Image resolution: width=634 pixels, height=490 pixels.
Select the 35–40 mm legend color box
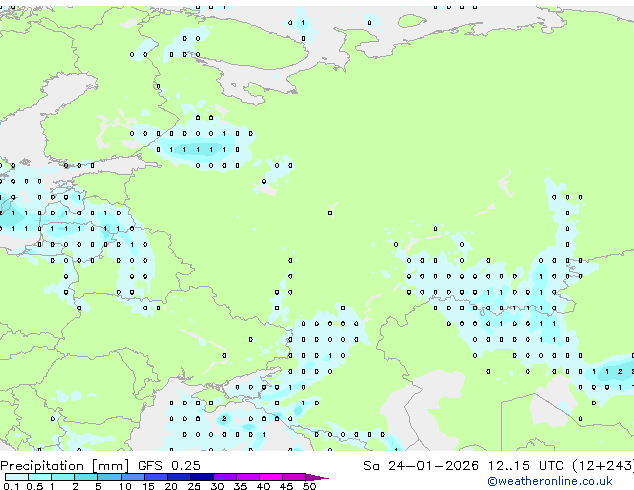(247, 477)
